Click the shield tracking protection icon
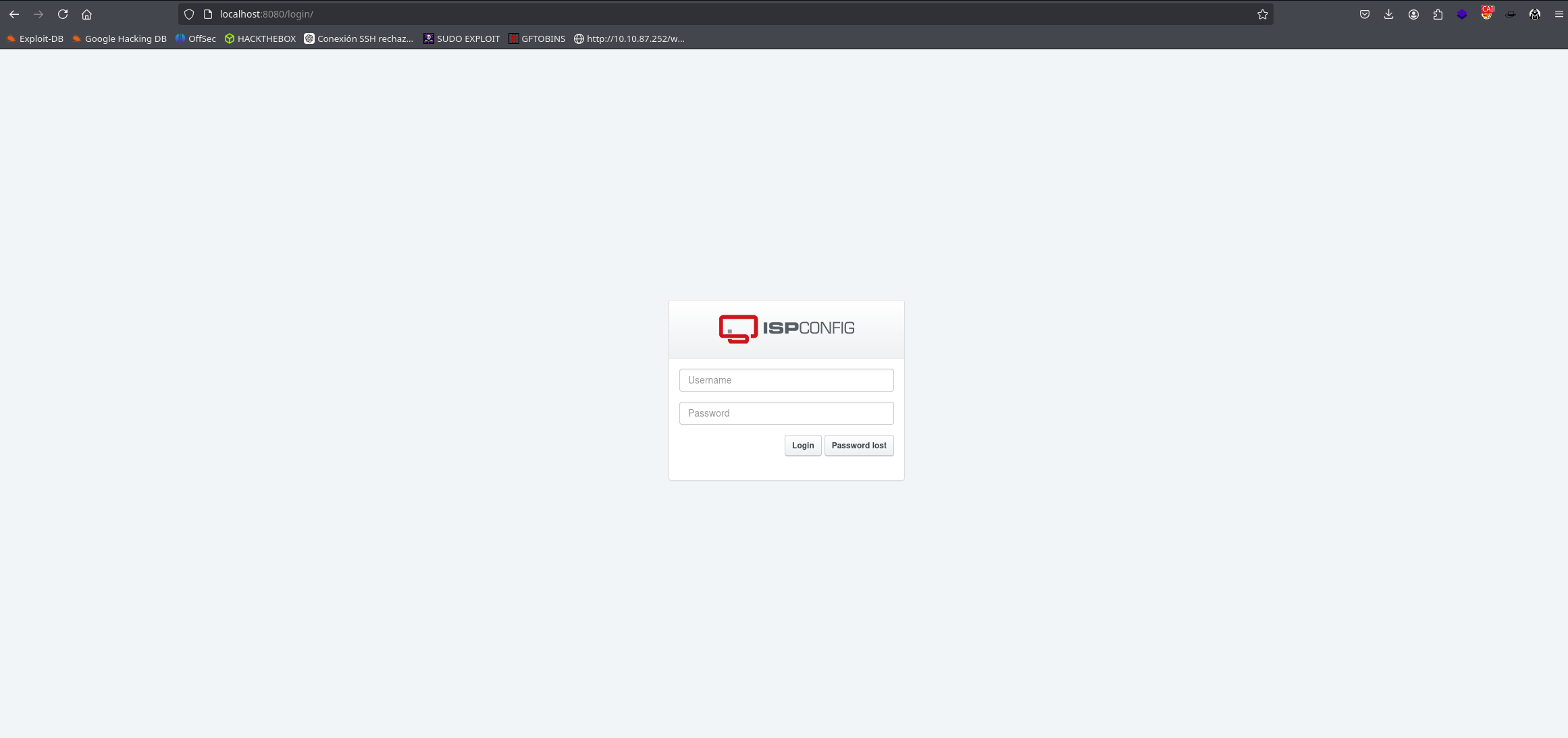The height and width of the screenshot is (738, 1568). (189, 14)
